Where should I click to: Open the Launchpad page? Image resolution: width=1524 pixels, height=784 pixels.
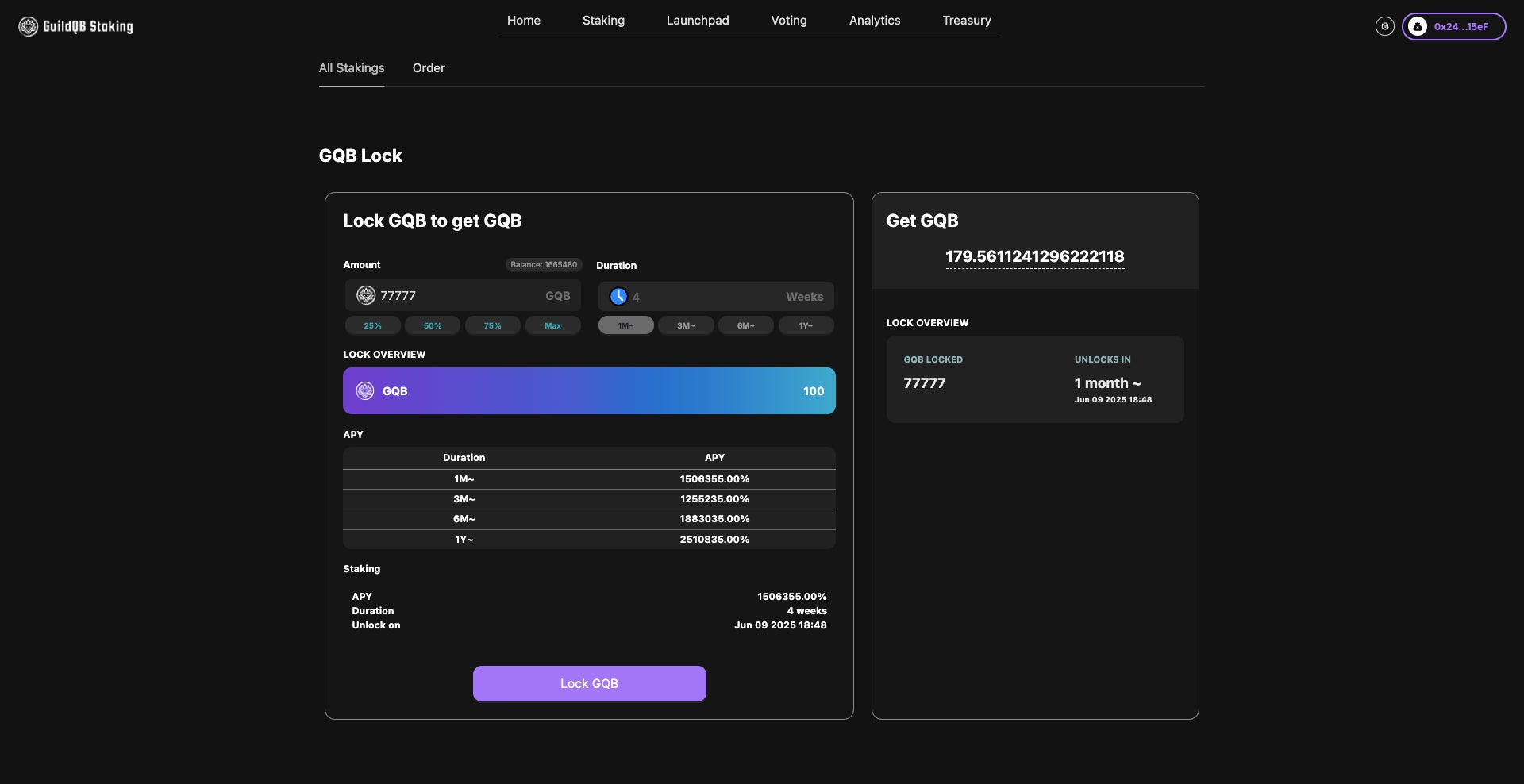698,21
